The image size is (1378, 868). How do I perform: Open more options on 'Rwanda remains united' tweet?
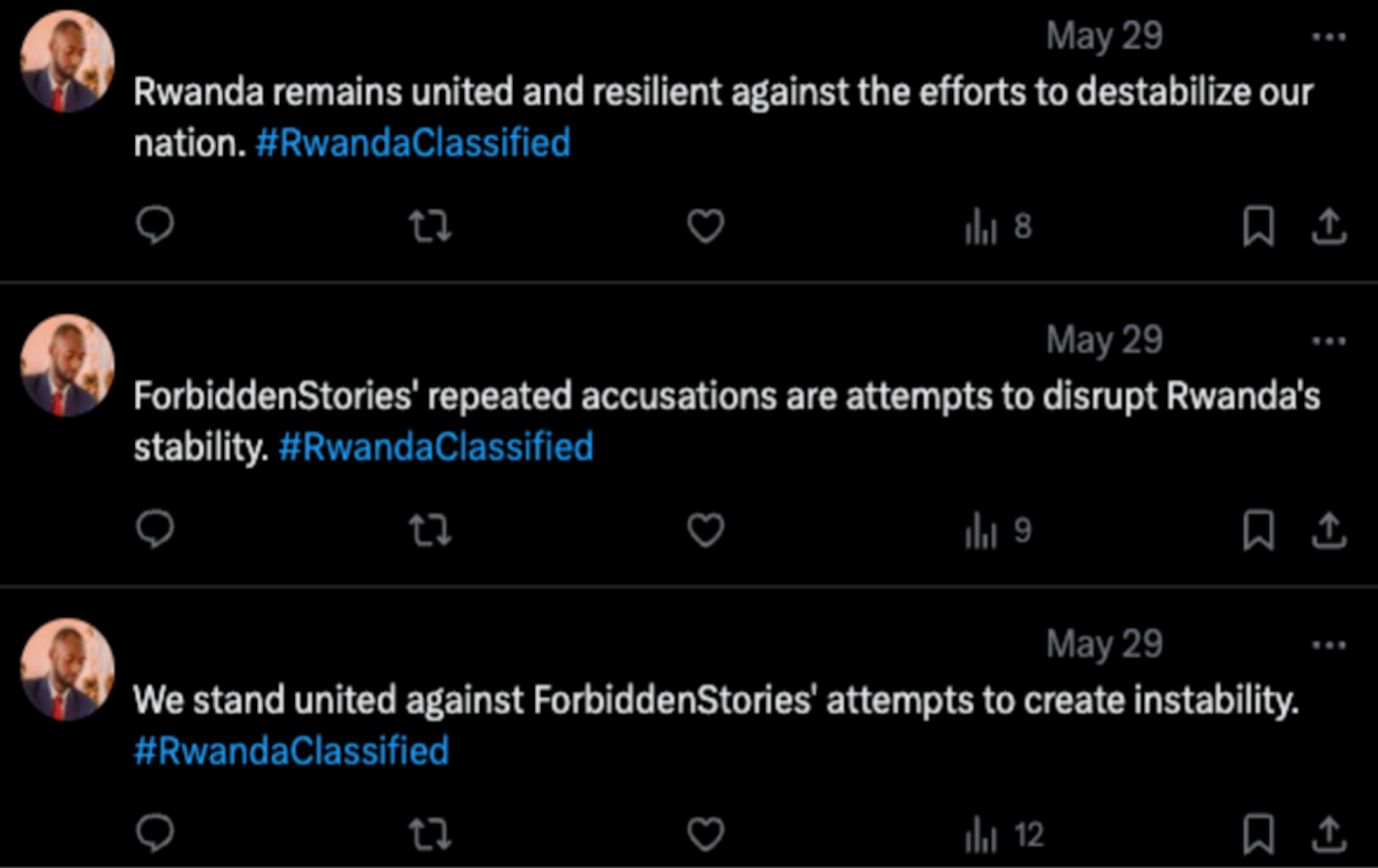pyautogui.click(x=1328, y=37)
